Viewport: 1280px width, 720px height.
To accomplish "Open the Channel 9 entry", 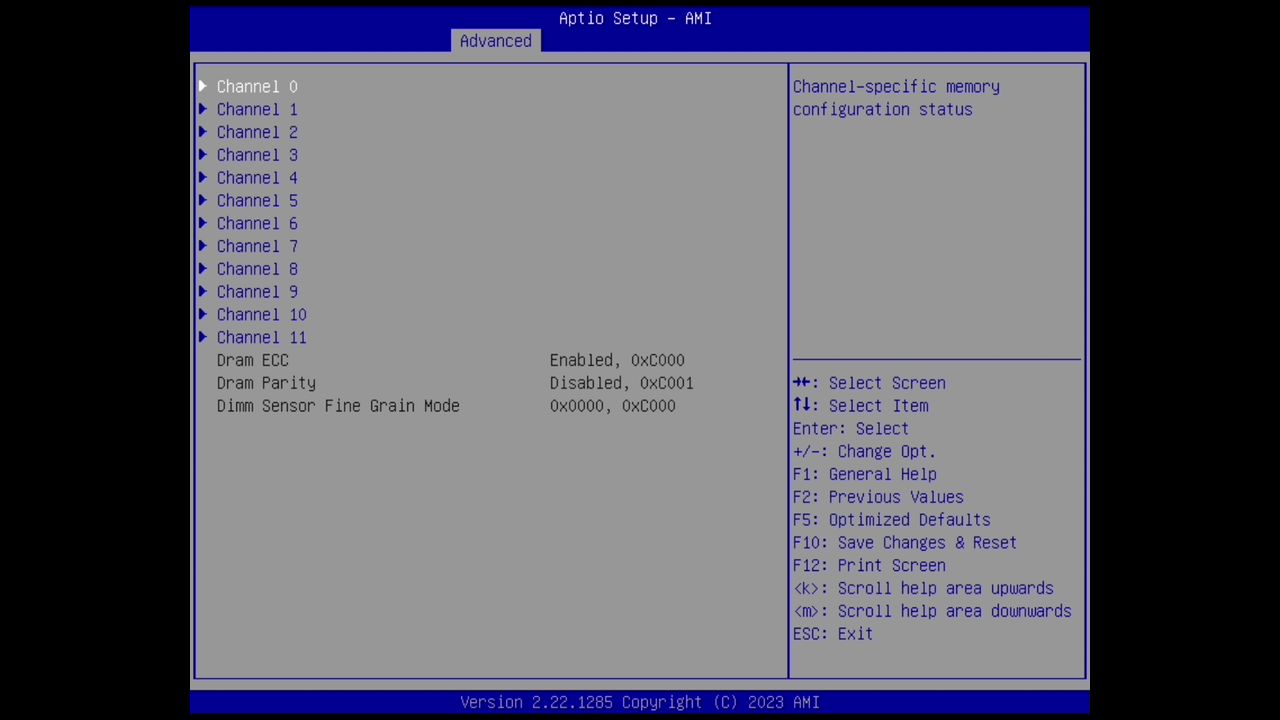I will (x=257, y=292).
